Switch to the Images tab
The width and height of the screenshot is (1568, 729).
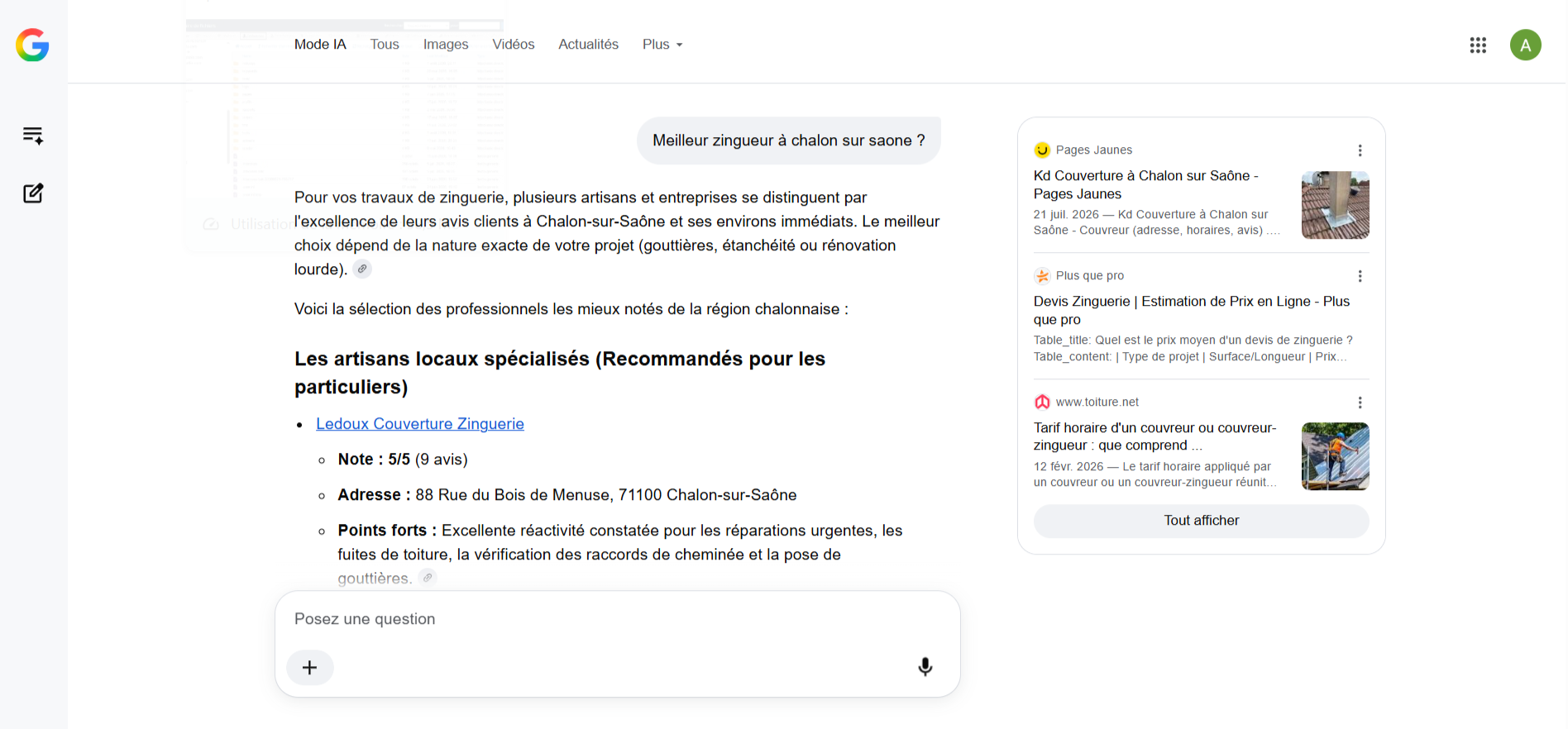(446, 45)
